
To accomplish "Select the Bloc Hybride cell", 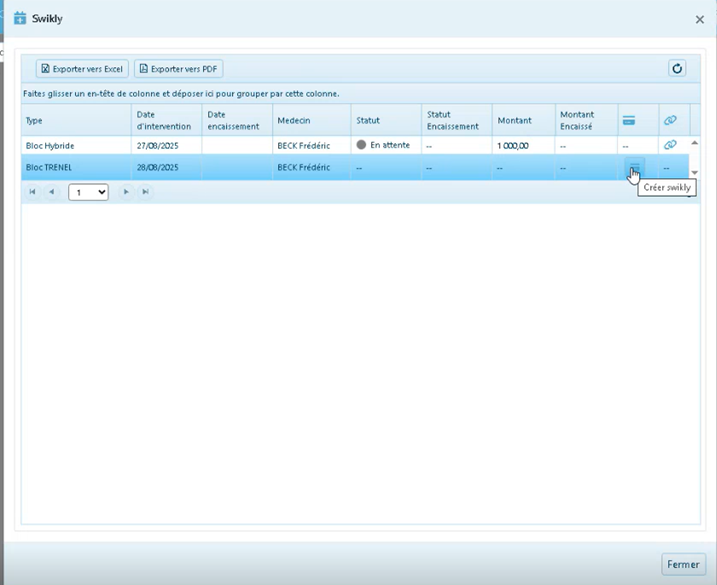I will coord(76,145).
